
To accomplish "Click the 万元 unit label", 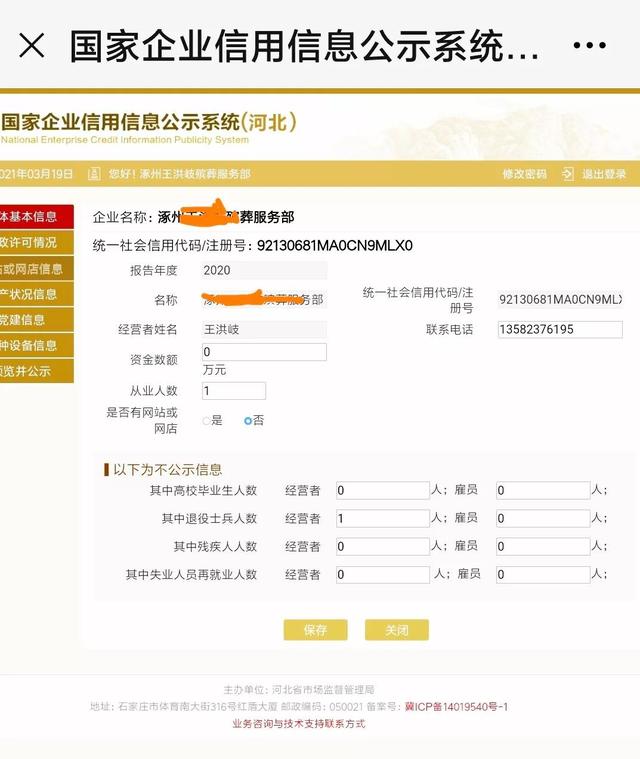I will 214,370.
